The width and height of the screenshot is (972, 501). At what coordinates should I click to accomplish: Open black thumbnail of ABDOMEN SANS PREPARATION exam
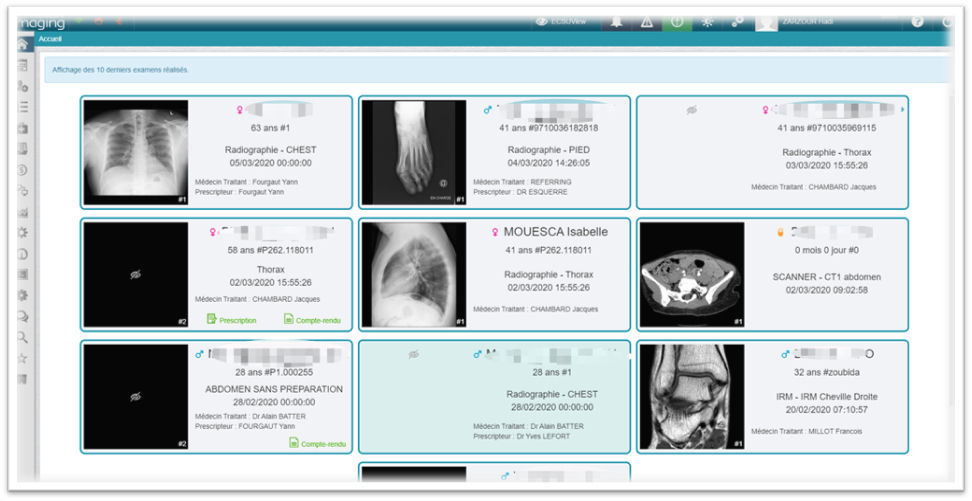[x=136, y=397]
